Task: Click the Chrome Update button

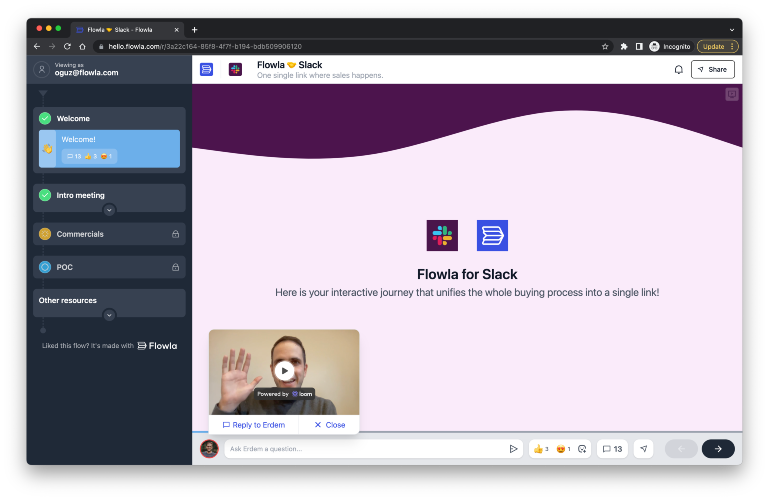Action: (x=718, y=47)
